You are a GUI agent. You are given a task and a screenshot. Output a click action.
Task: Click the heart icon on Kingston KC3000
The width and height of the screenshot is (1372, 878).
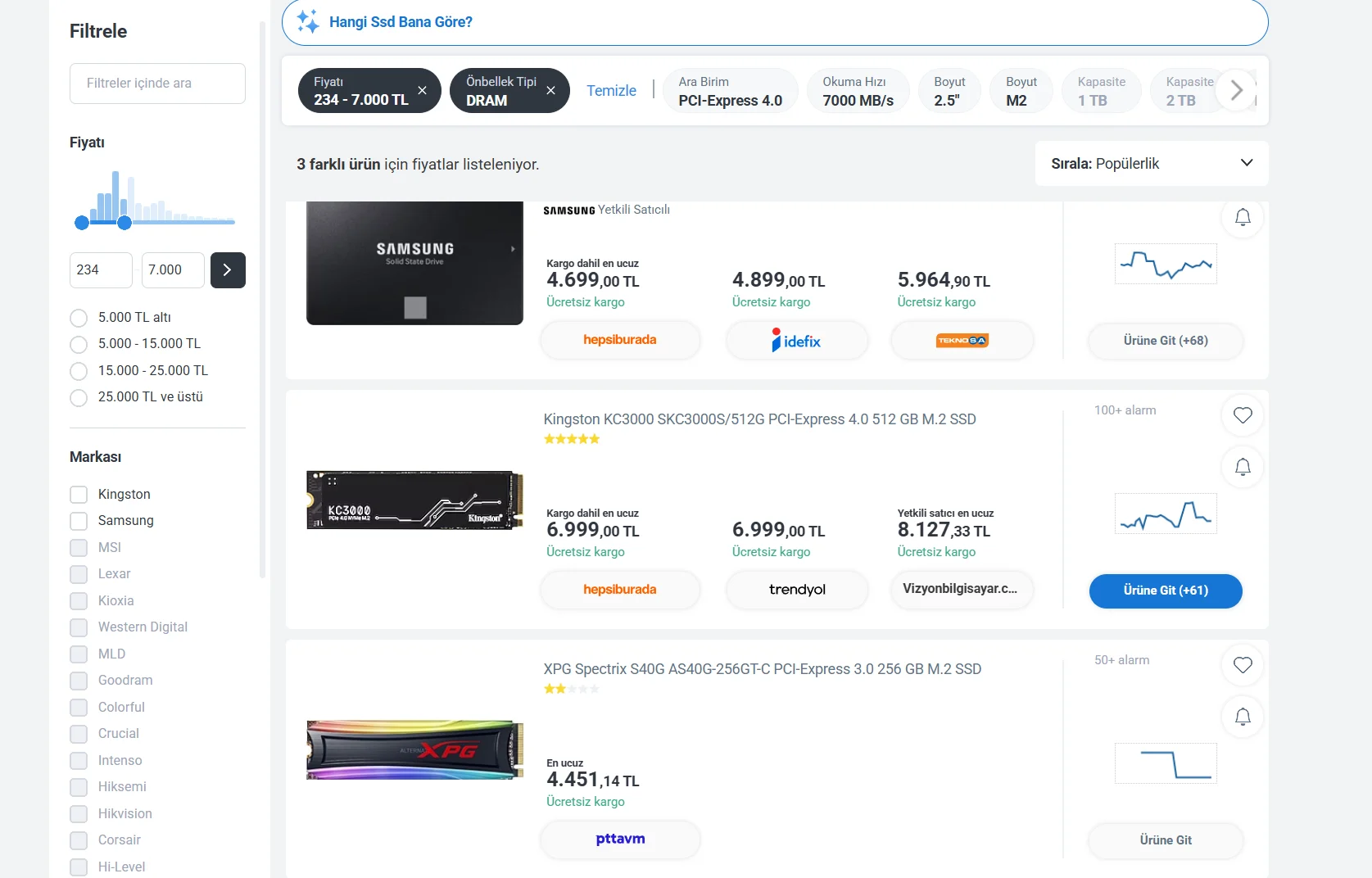point(1243,415)
